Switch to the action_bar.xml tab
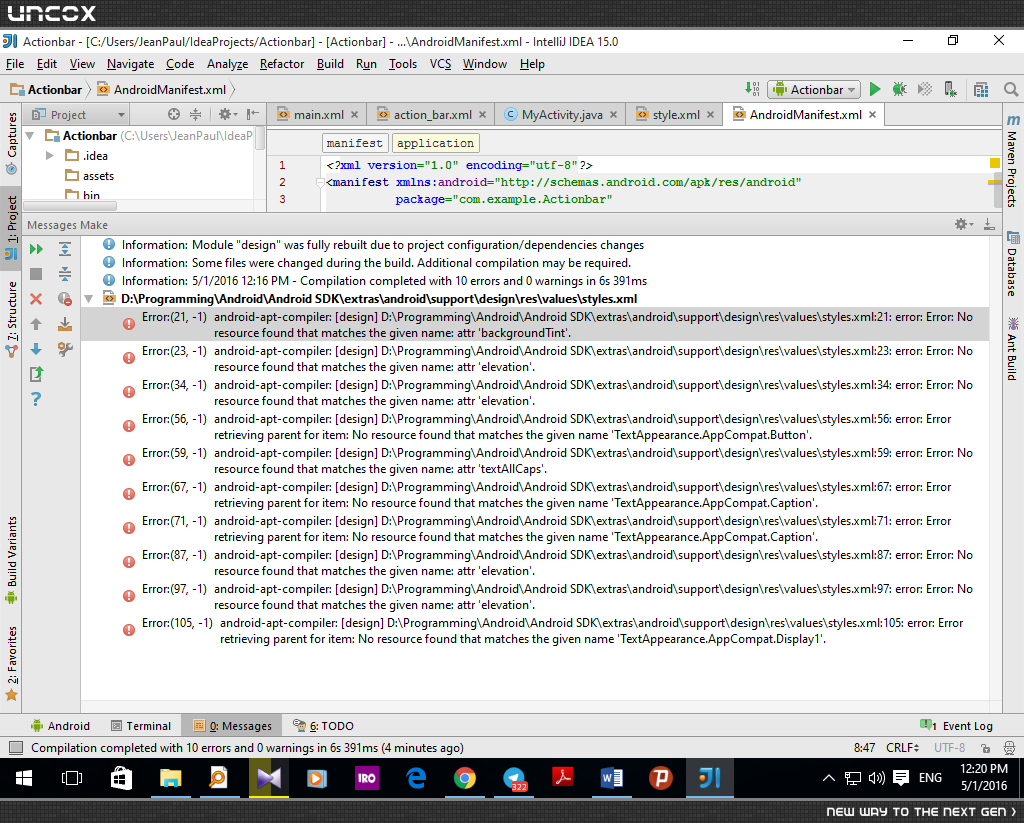Viewport: 1024px width, 823px height. pos(432,115)
